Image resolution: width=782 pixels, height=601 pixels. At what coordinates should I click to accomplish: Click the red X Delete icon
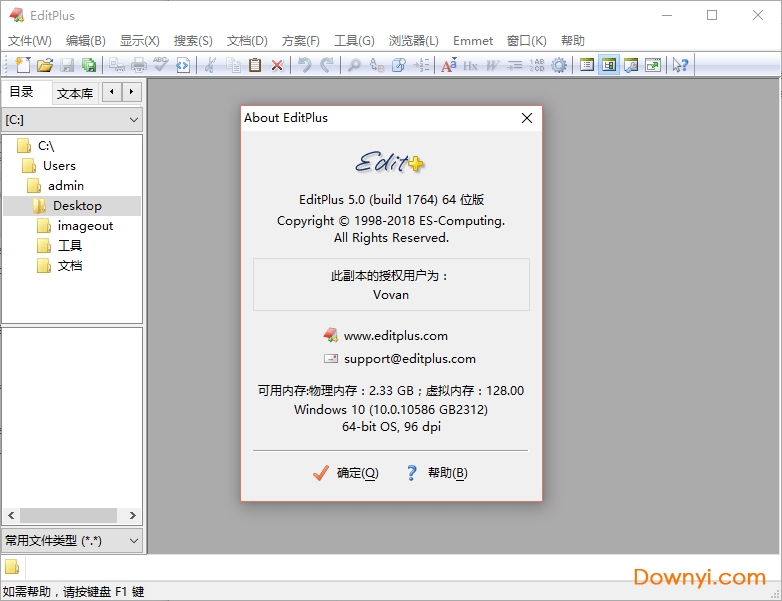pos(277,65)
